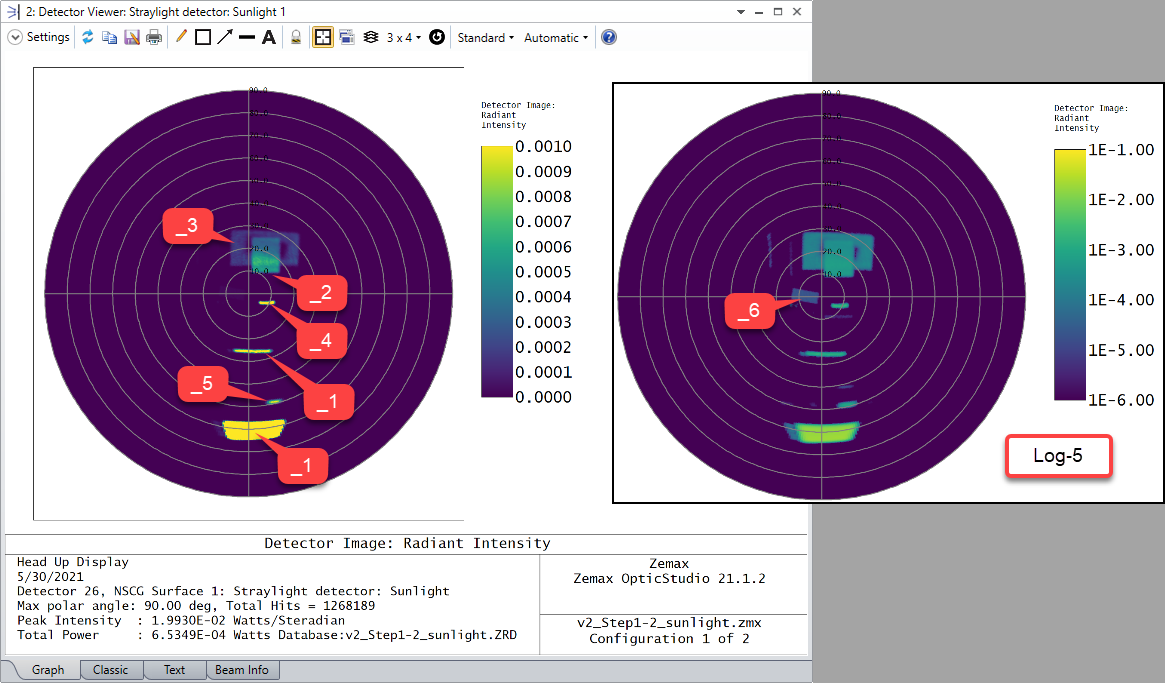
Task: Click the 0.0010 scale label
Action: click(x=543, y=146)
